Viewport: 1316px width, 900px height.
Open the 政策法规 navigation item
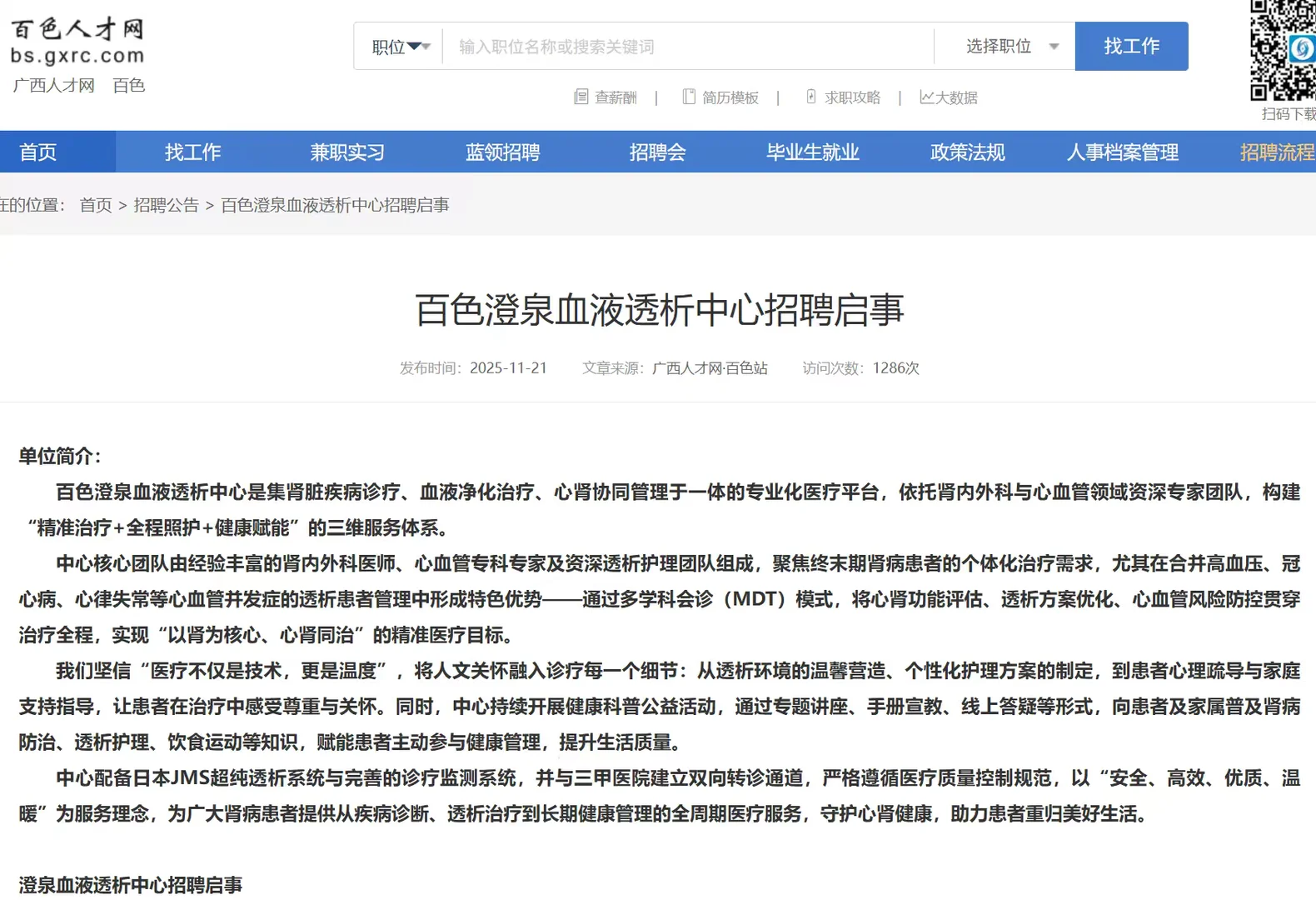pos(968,152)
